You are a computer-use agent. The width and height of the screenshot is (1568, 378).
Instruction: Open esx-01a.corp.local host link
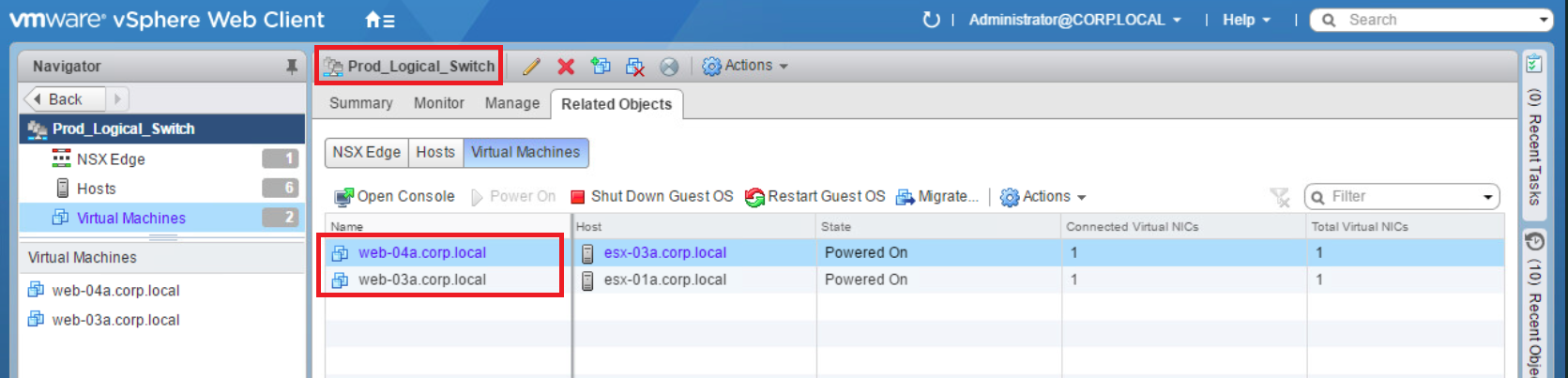[x=665, y=280]
